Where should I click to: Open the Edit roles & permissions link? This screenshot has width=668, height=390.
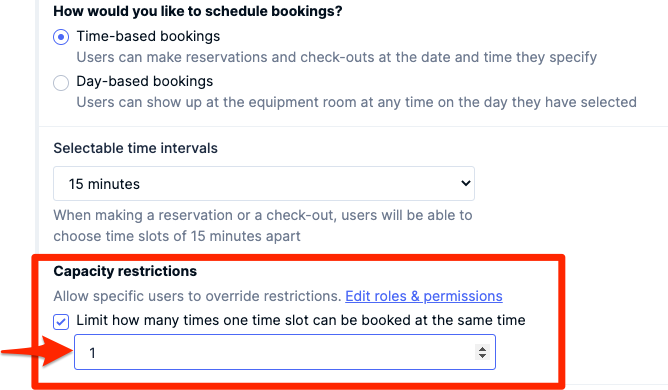tap(424, 296)
